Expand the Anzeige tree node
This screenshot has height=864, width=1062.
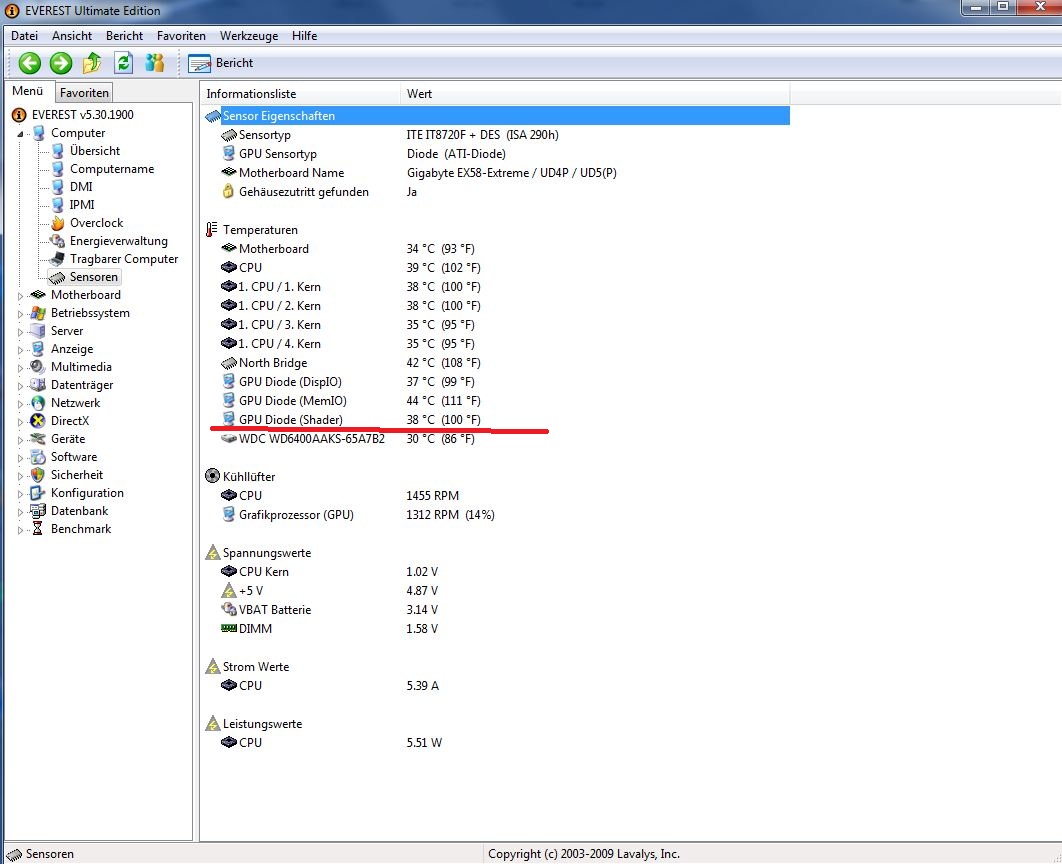coord(20,350)
